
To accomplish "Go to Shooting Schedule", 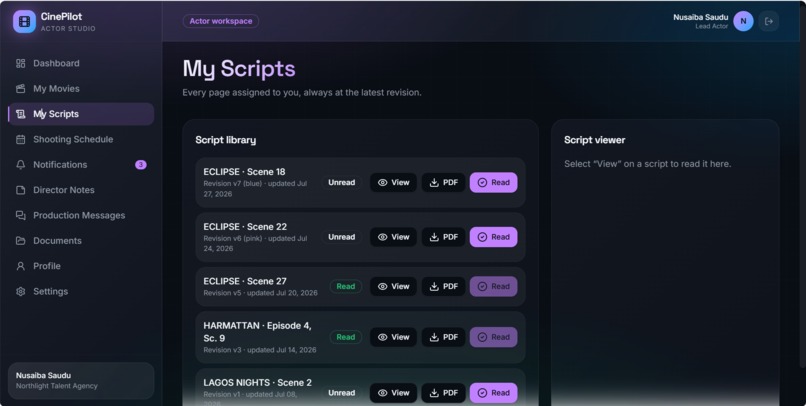I will [81, 139].
